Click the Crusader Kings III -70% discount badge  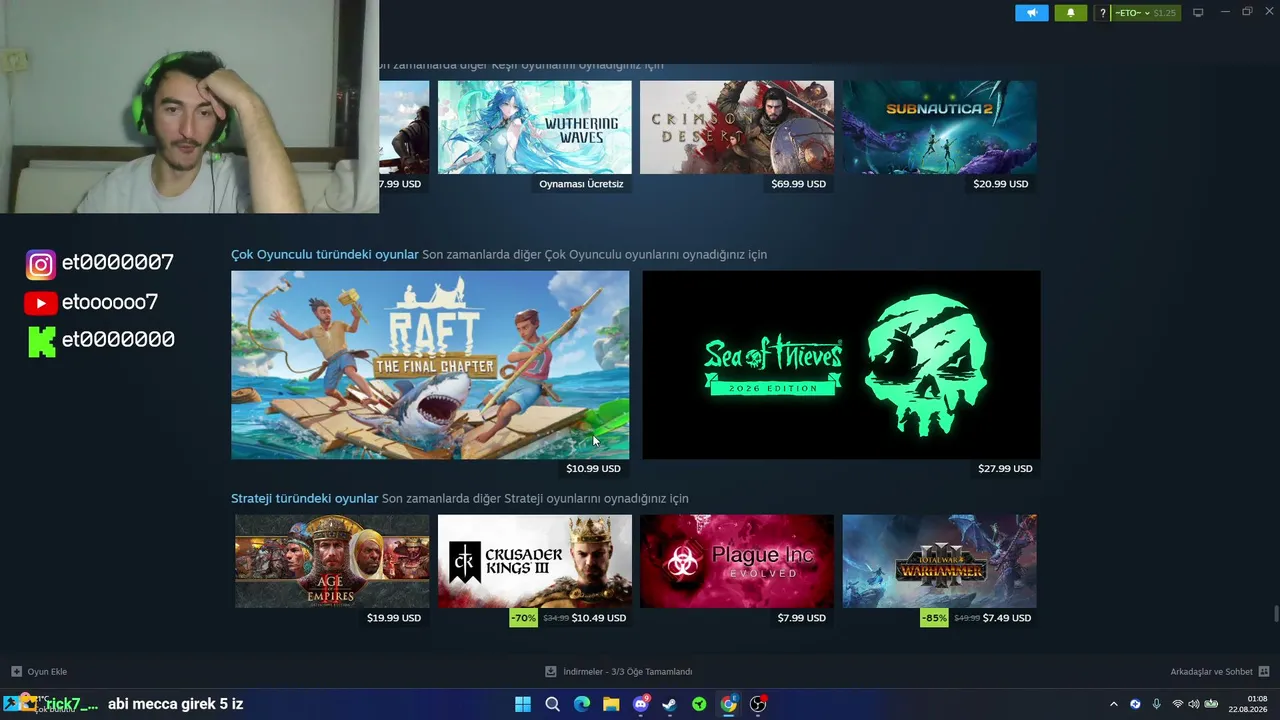(524, 618)
